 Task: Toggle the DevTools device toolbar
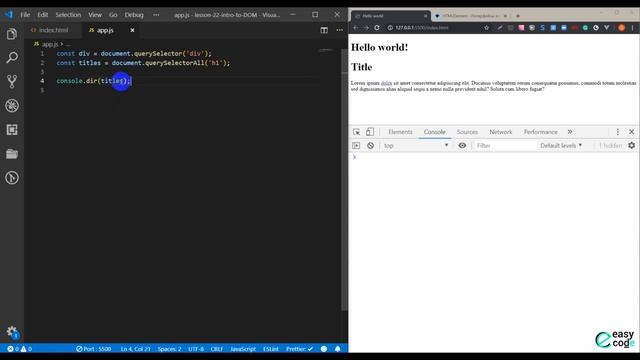point(370,132)
